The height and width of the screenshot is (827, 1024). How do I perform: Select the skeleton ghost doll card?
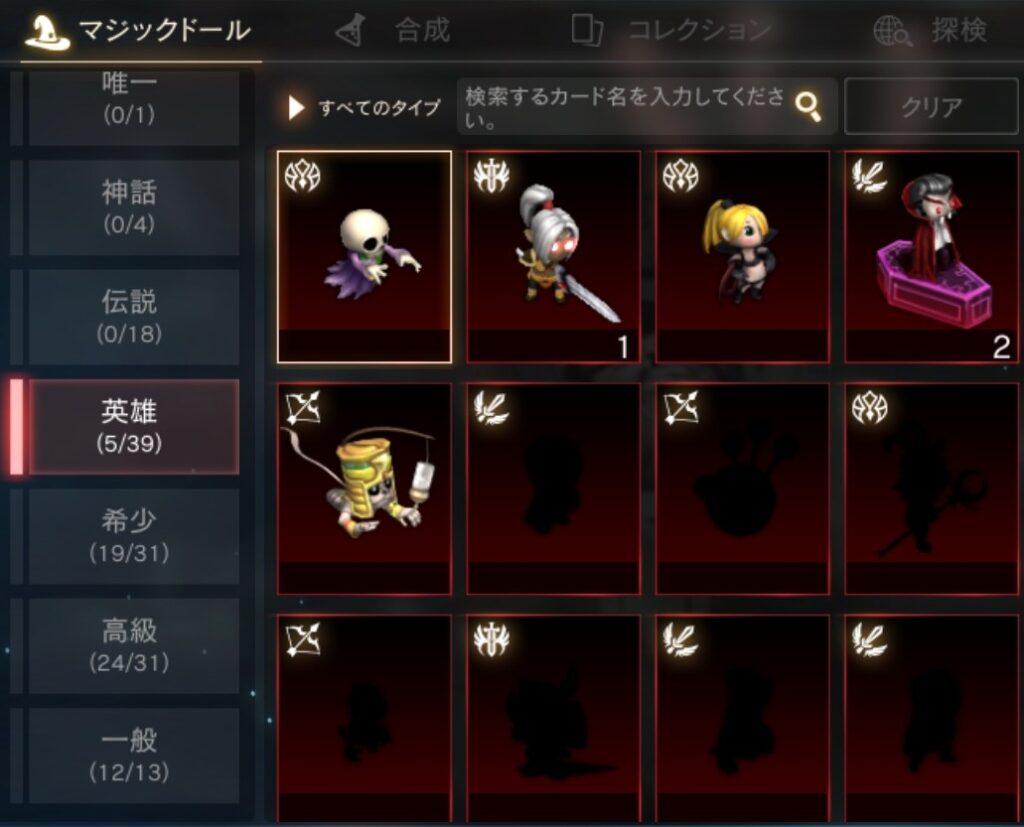(364, 257)
